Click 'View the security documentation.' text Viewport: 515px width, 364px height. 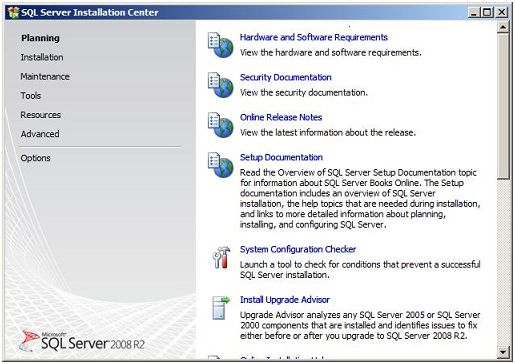click(304, 93)
